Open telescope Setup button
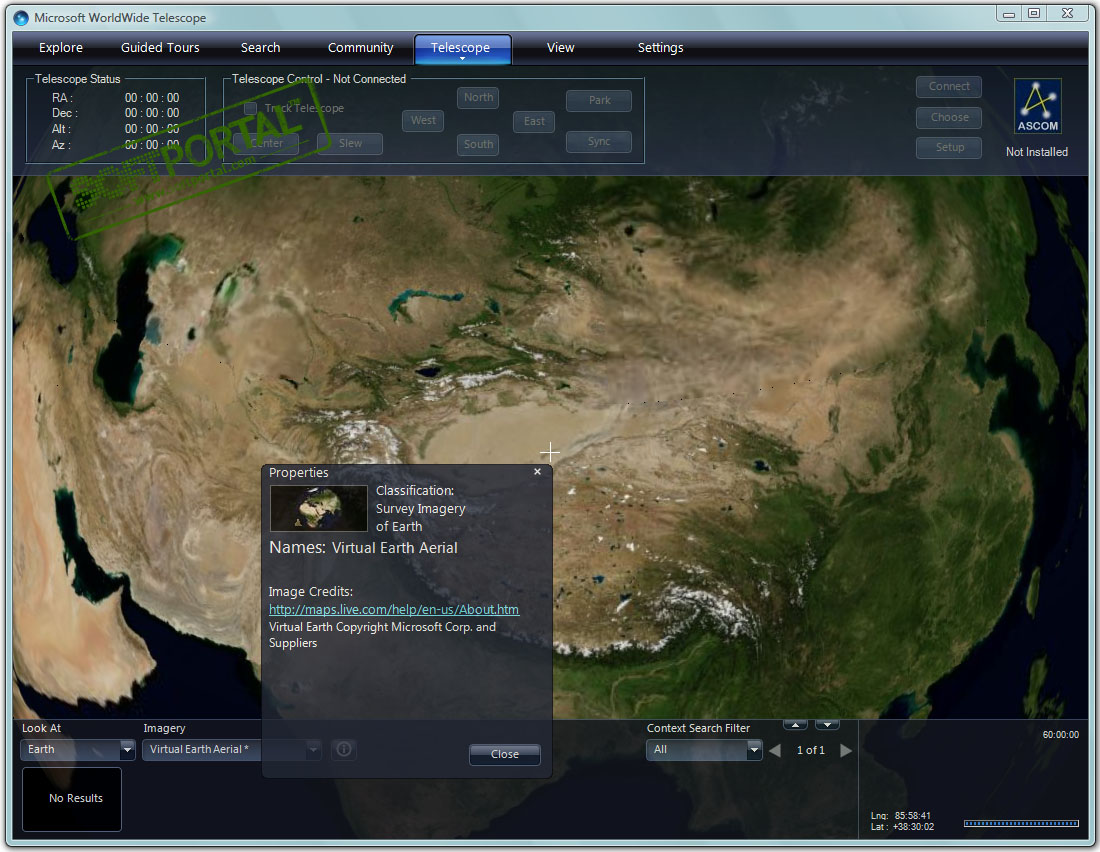The image size is (1100, 852). [948, 147]
